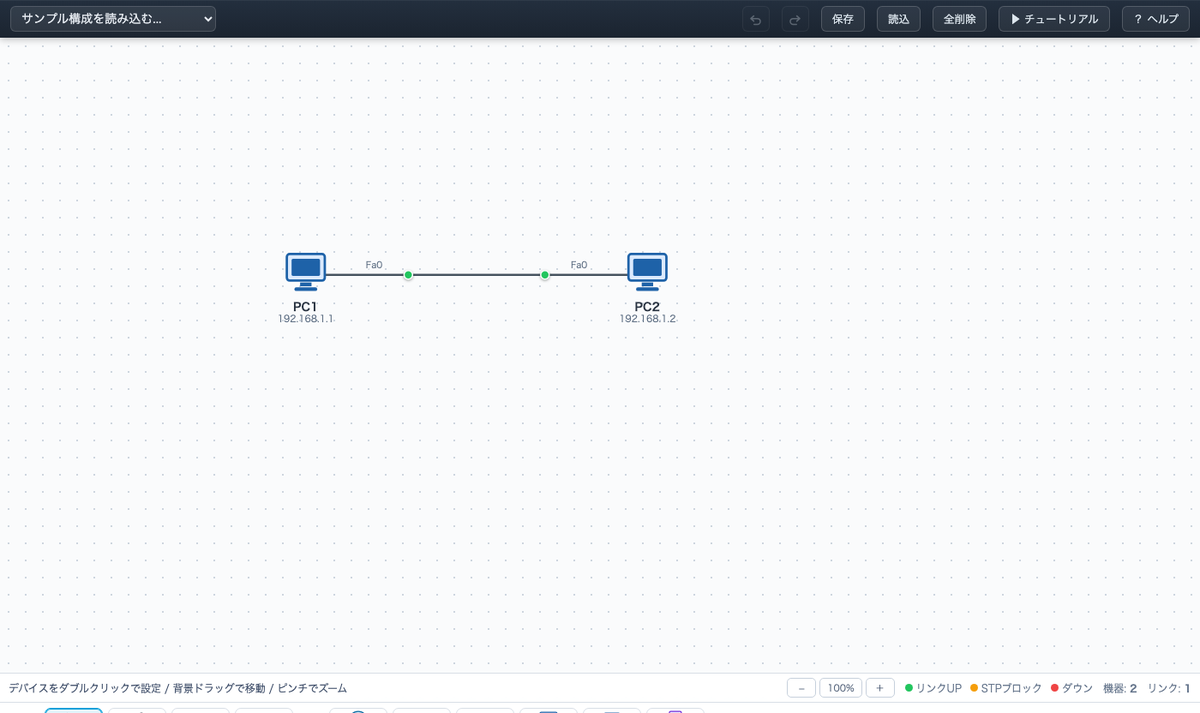
Task: Load a saved topology with 読込
Action: click(x=899, y=19)
